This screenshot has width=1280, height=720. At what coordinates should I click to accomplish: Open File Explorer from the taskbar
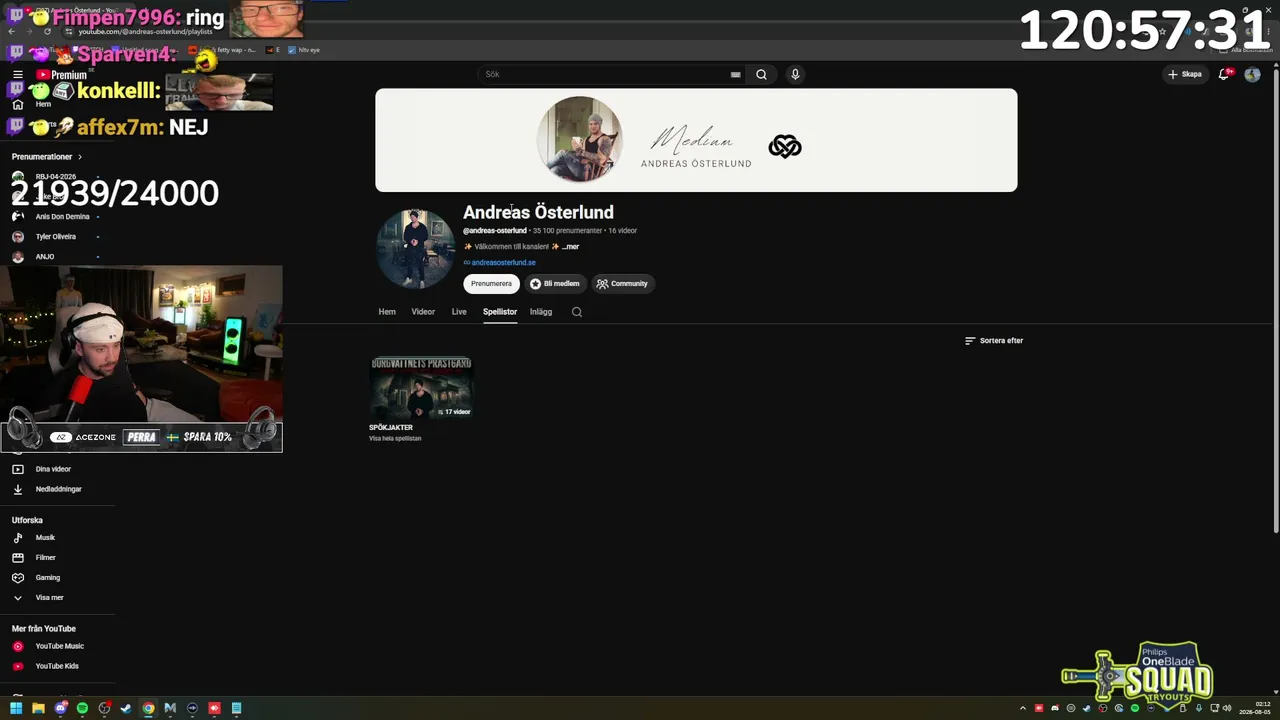coord(38,708)
